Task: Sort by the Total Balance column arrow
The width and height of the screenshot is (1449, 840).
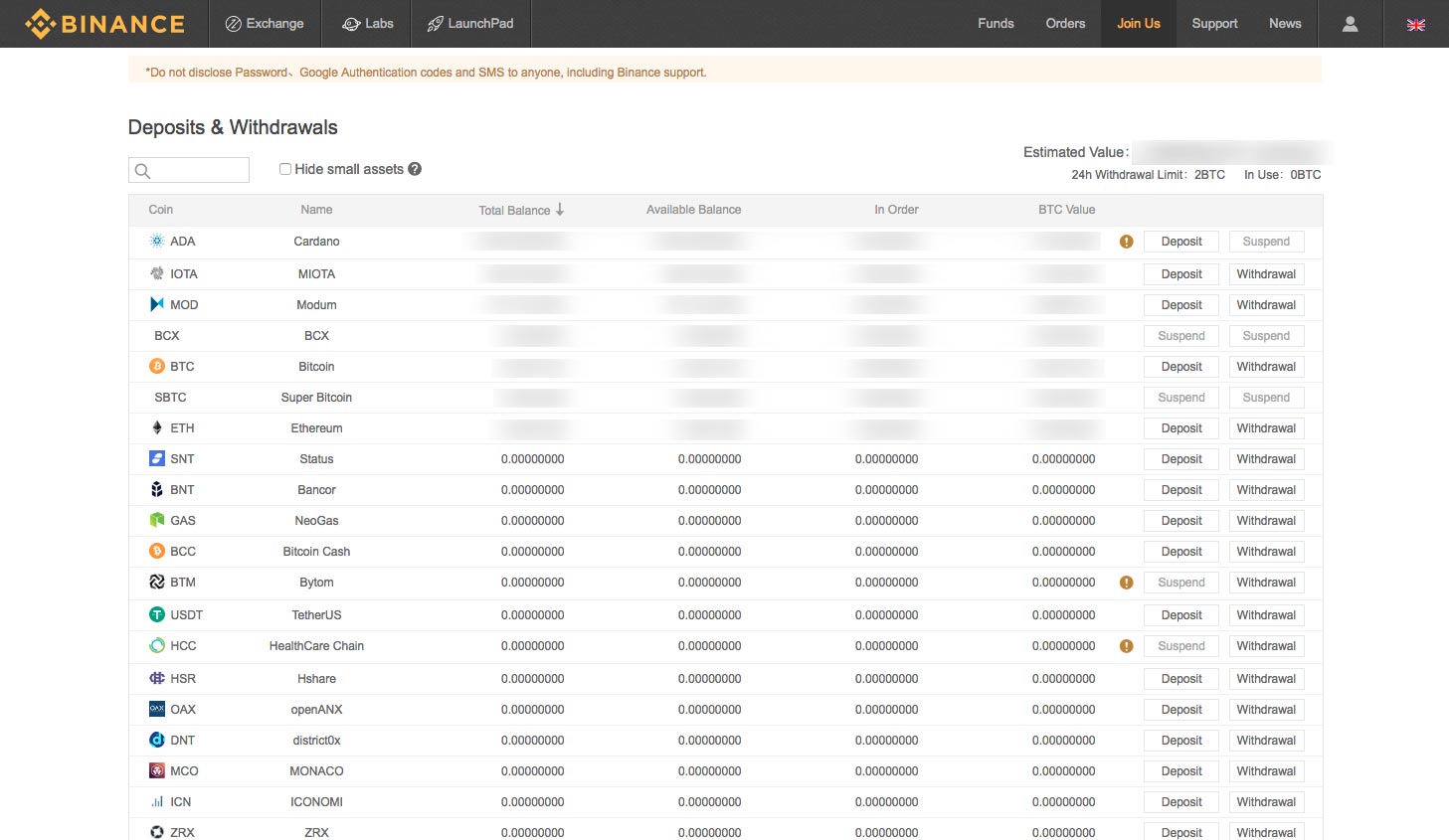Action: [x=560, y=210]
